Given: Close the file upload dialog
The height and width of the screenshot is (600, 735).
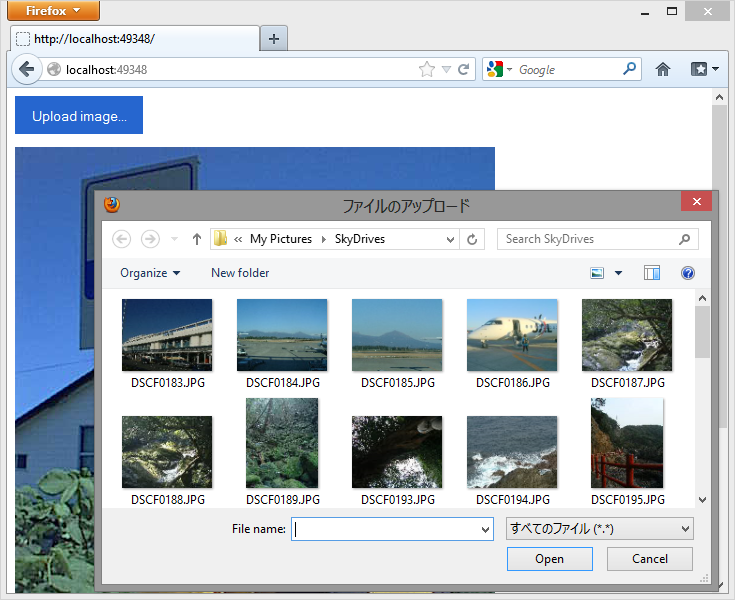Looking at the screenshot, I should click(x=697, y=202).
